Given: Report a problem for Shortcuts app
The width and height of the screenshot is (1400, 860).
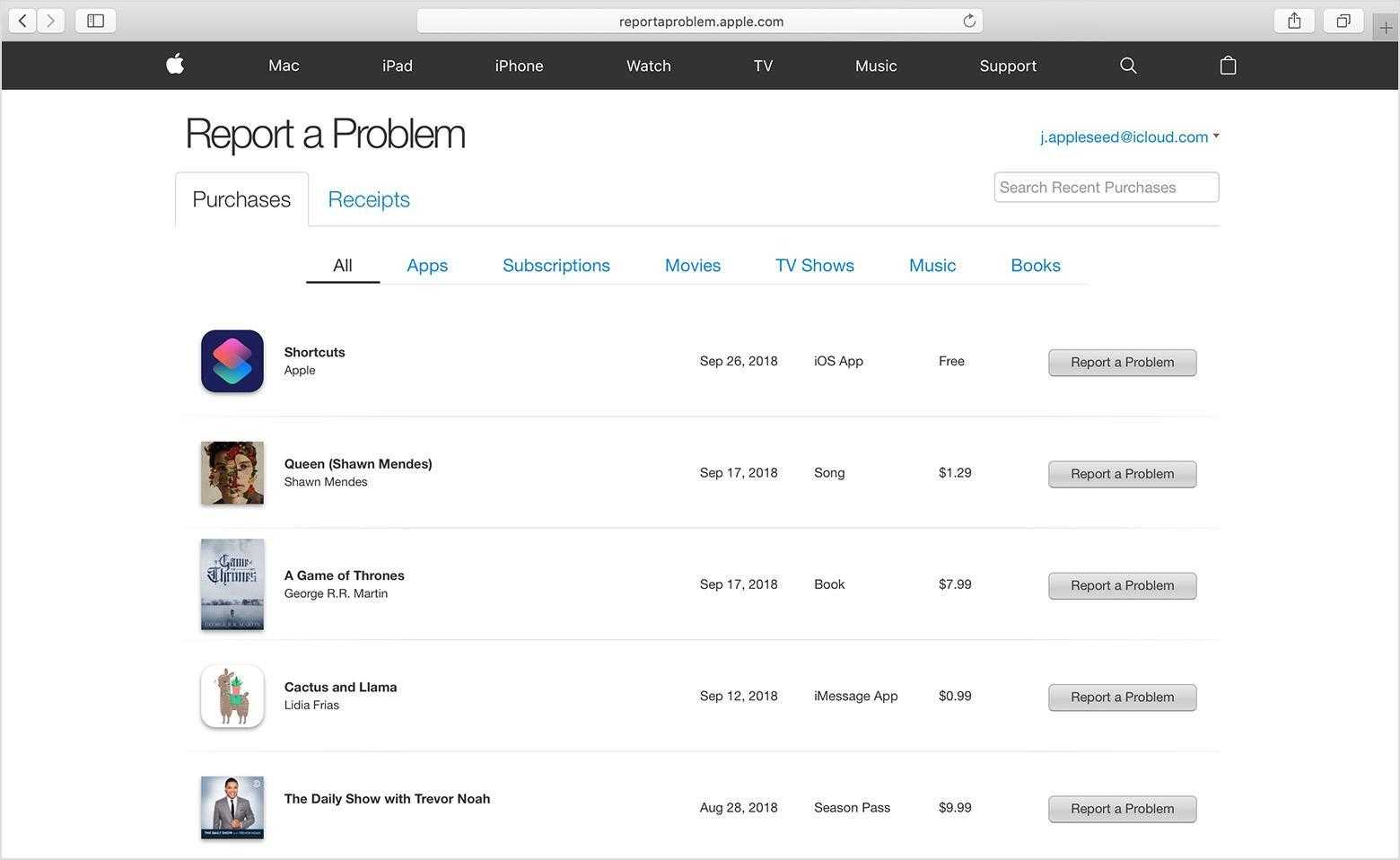Looking at the screenshot, I should [1122, 362].
